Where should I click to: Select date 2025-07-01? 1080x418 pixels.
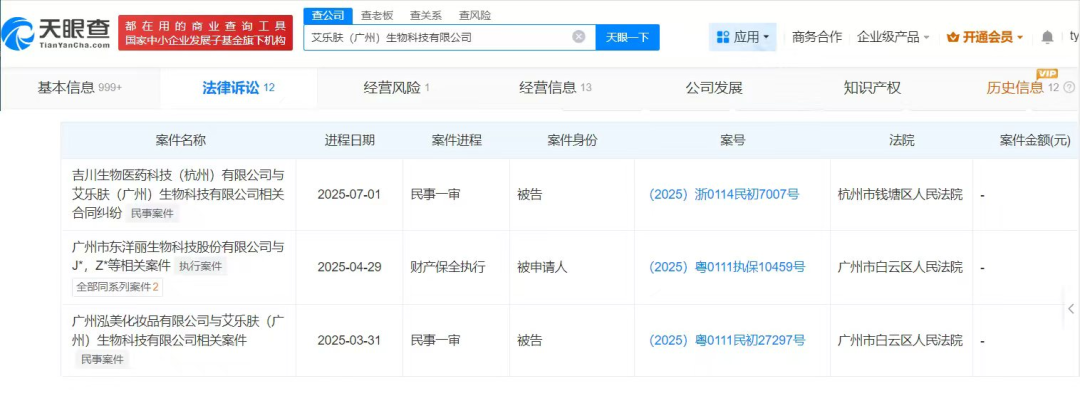coord(349,195)
